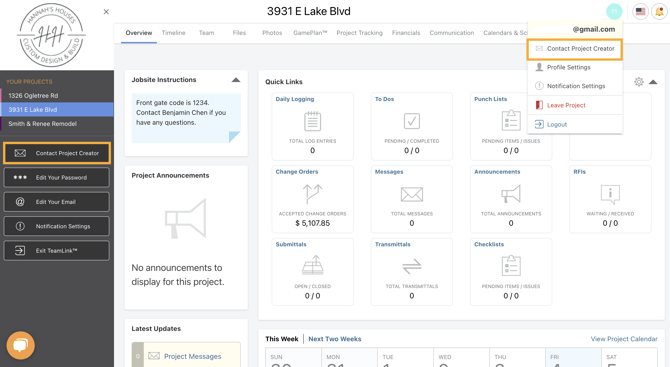Switch calendar to Next Two Weeks
This screenshot has height=367, width=670.
click(x=335, y=339)
